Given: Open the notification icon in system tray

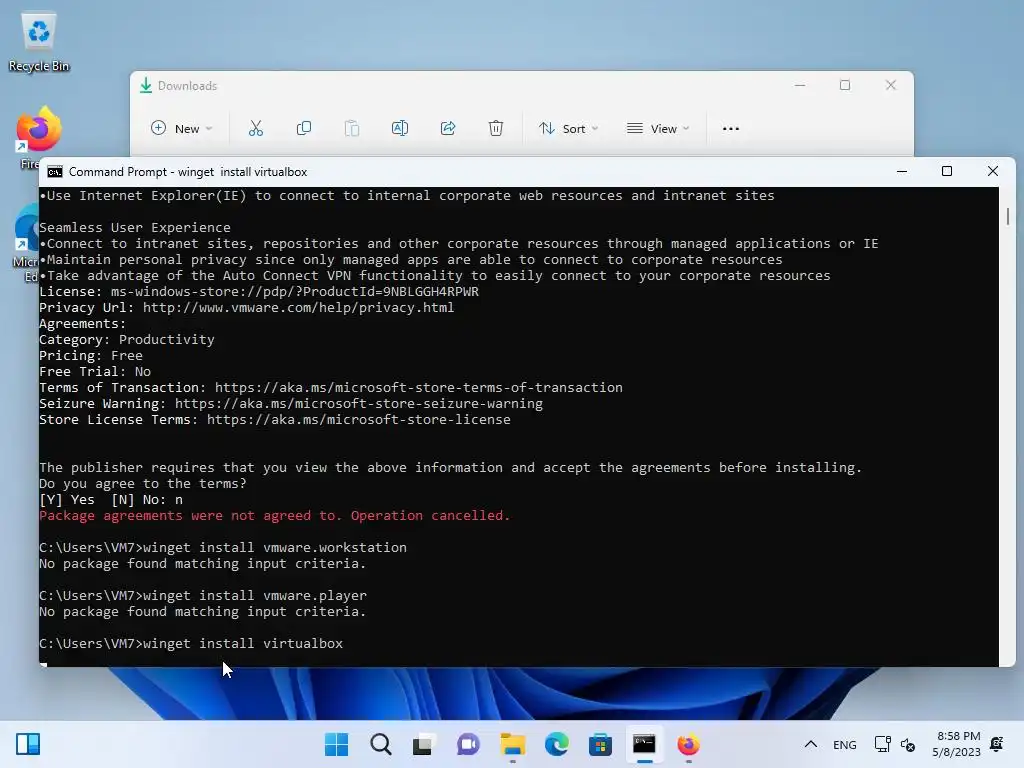Looking at the screenshot, I should click(x=997, y=744).
